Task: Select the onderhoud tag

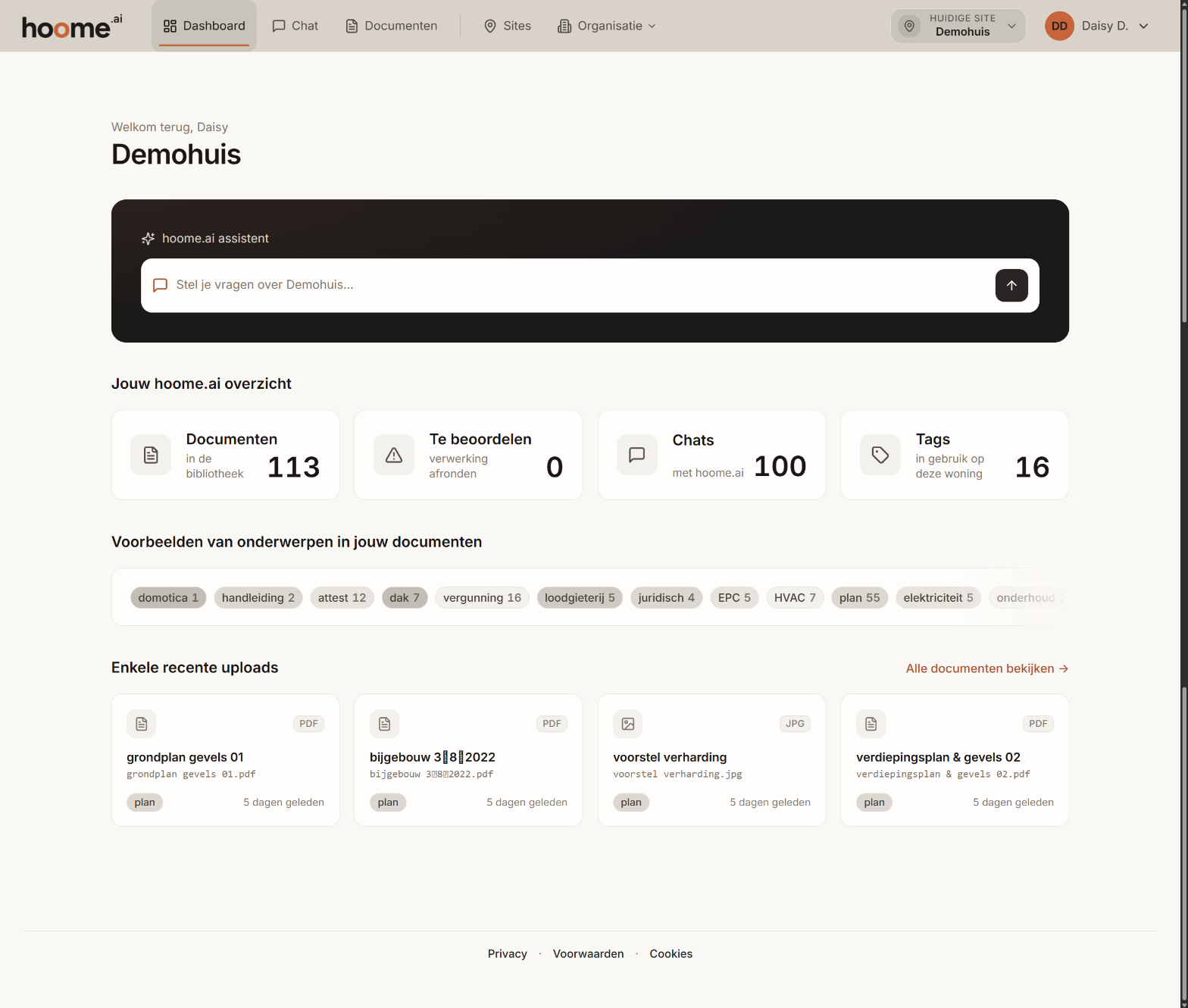Action: pyautogui.click(x=1029, y=598)
